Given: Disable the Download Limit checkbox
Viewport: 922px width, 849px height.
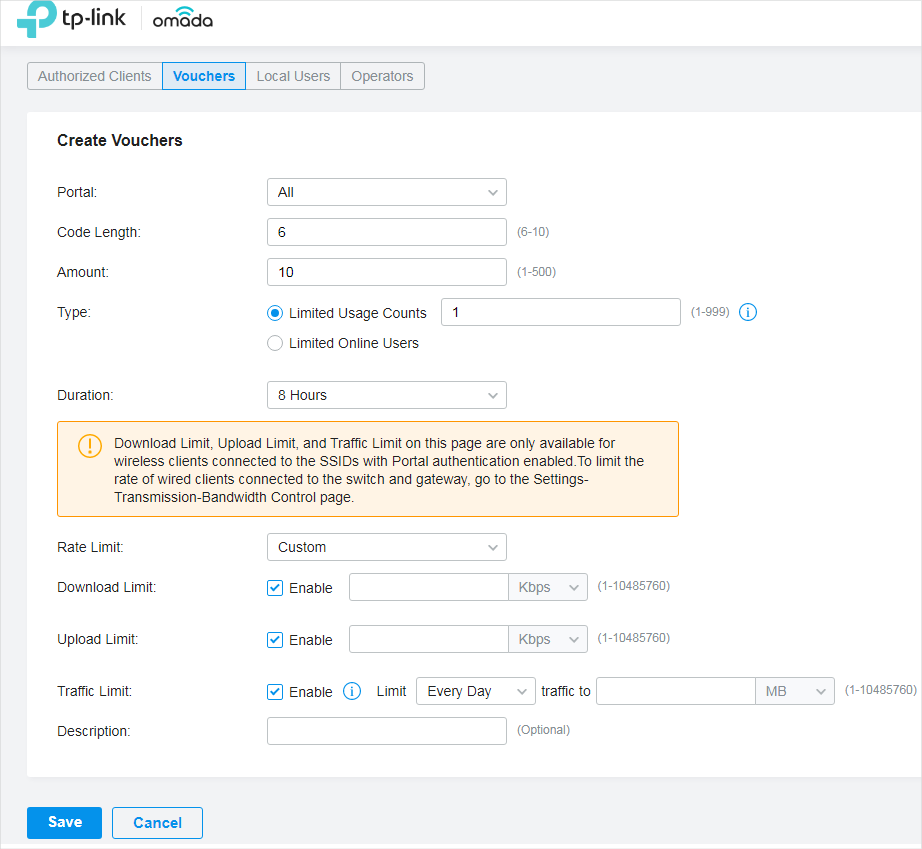Looking at the screenshot, I should [274, 588].
